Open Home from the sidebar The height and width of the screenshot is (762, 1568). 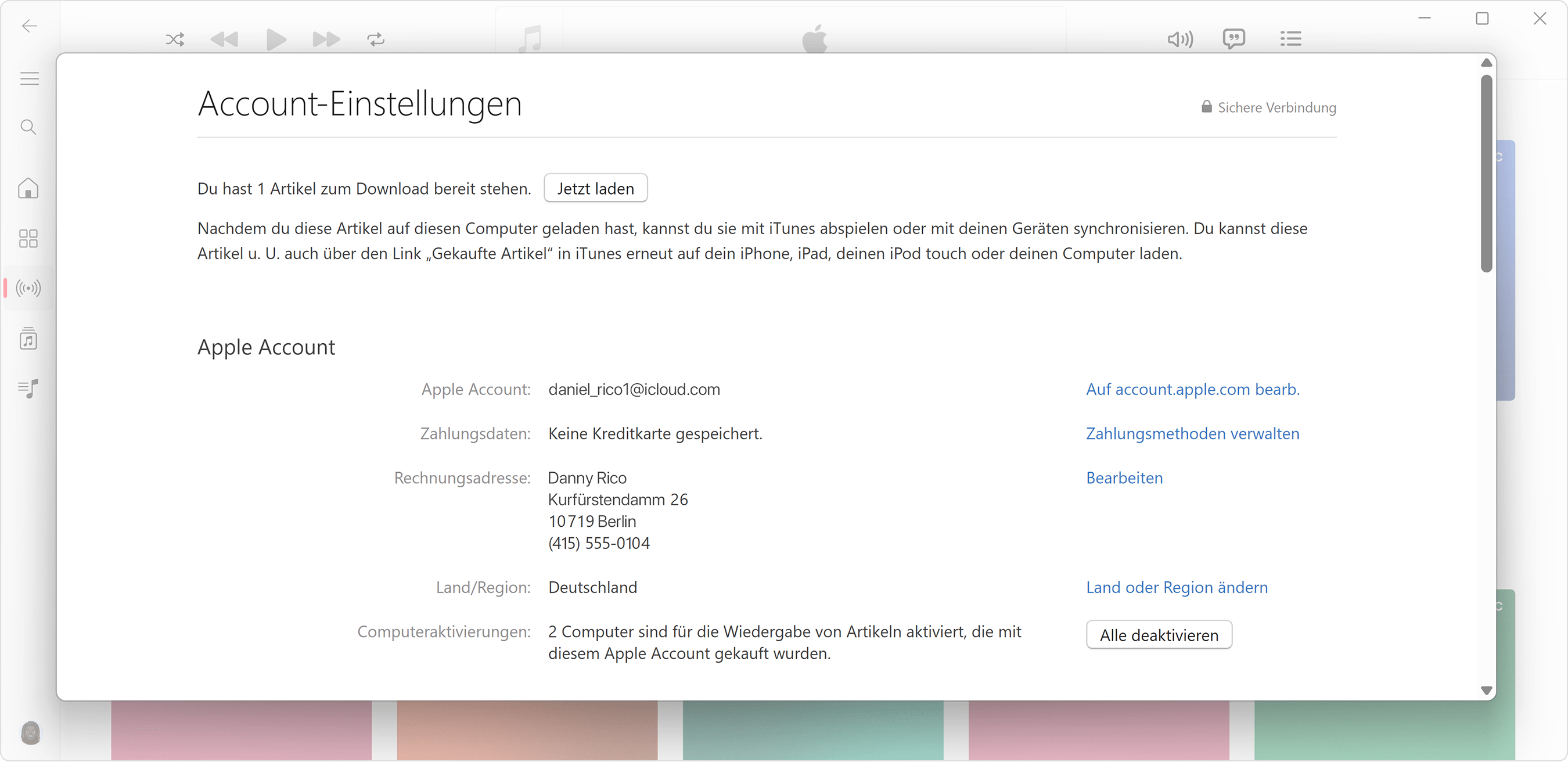coord(28,189)
